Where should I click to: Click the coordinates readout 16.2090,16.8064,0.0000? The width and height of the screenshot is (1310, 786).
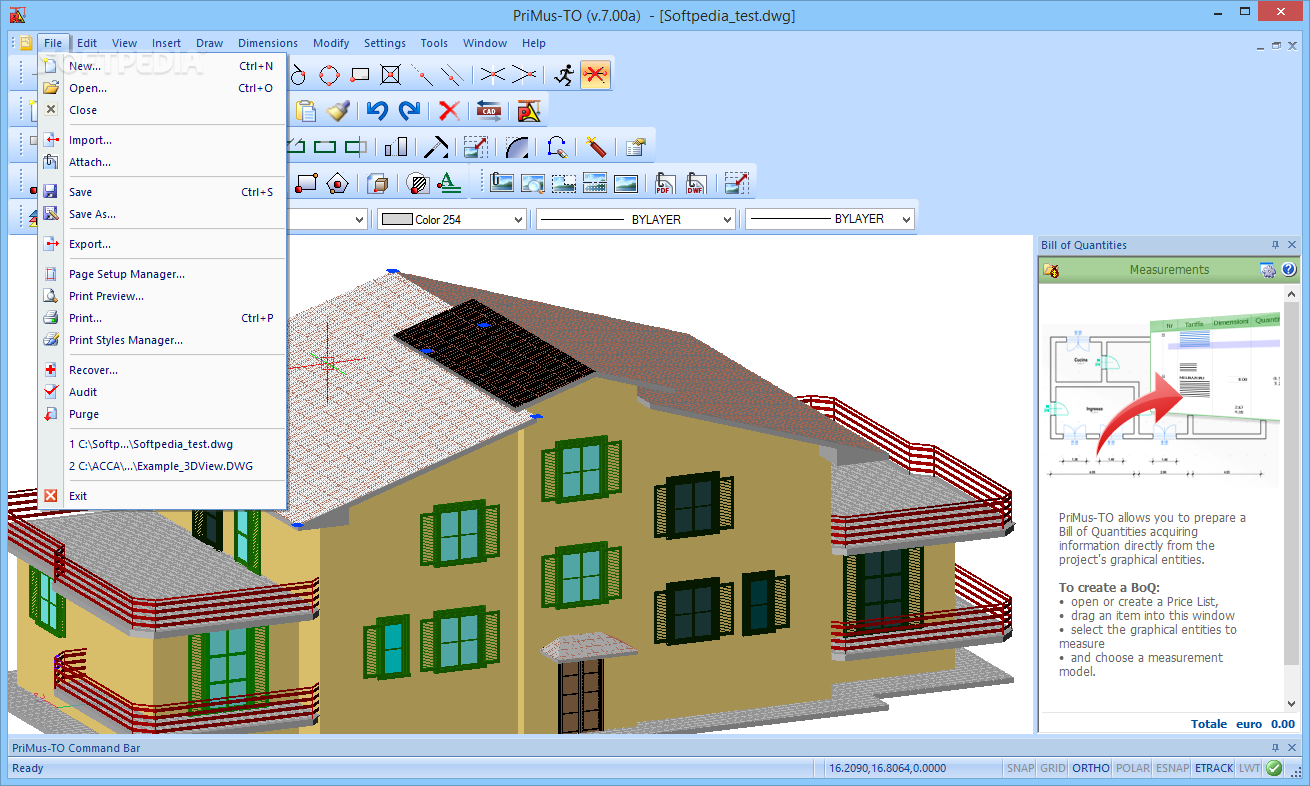coord(887,768)
